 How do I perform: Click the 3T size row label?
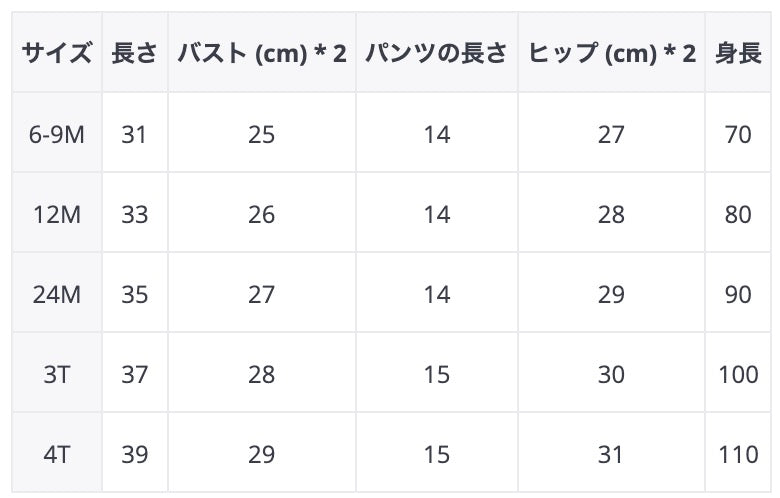[x=57, y=374]
